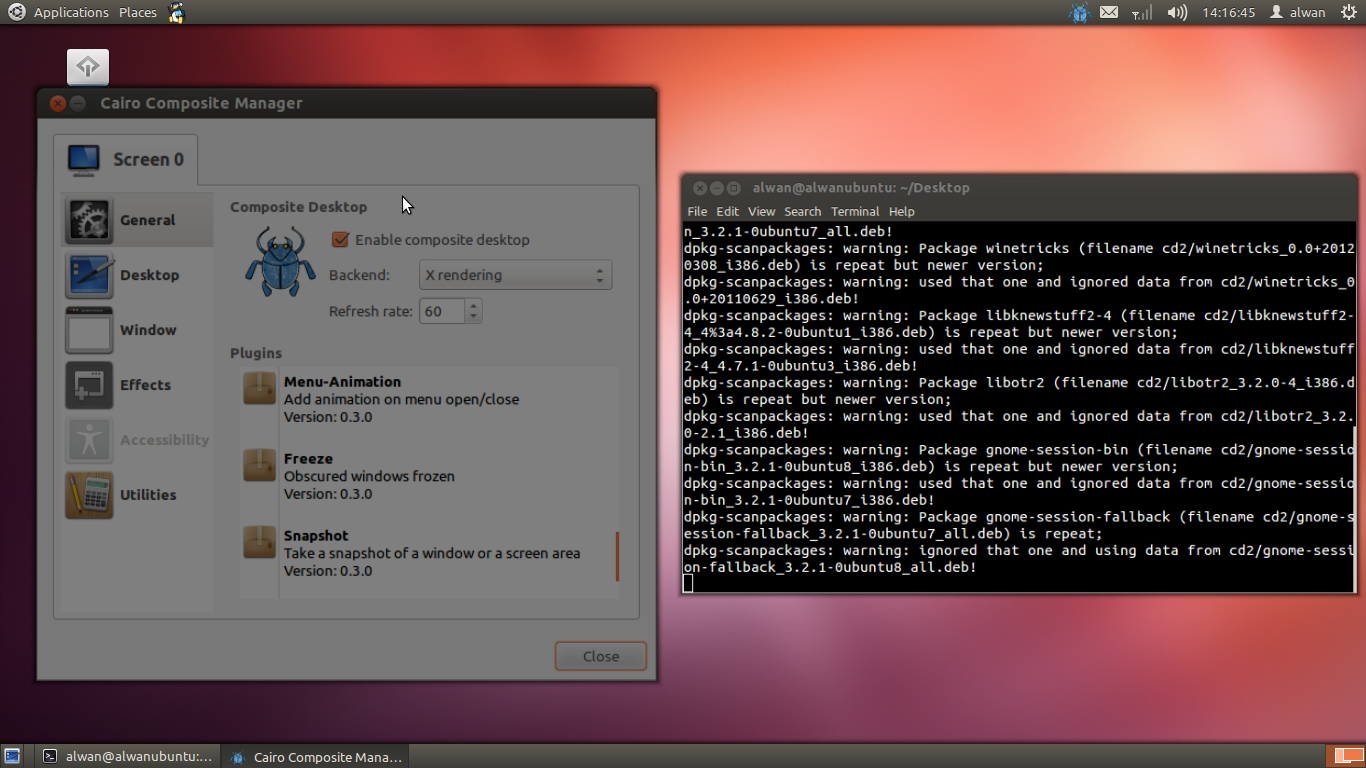Increase the Refresh rate with the stepper
Screen dimensions: 1366x768
pyautogui.click(x=471, y=305)
